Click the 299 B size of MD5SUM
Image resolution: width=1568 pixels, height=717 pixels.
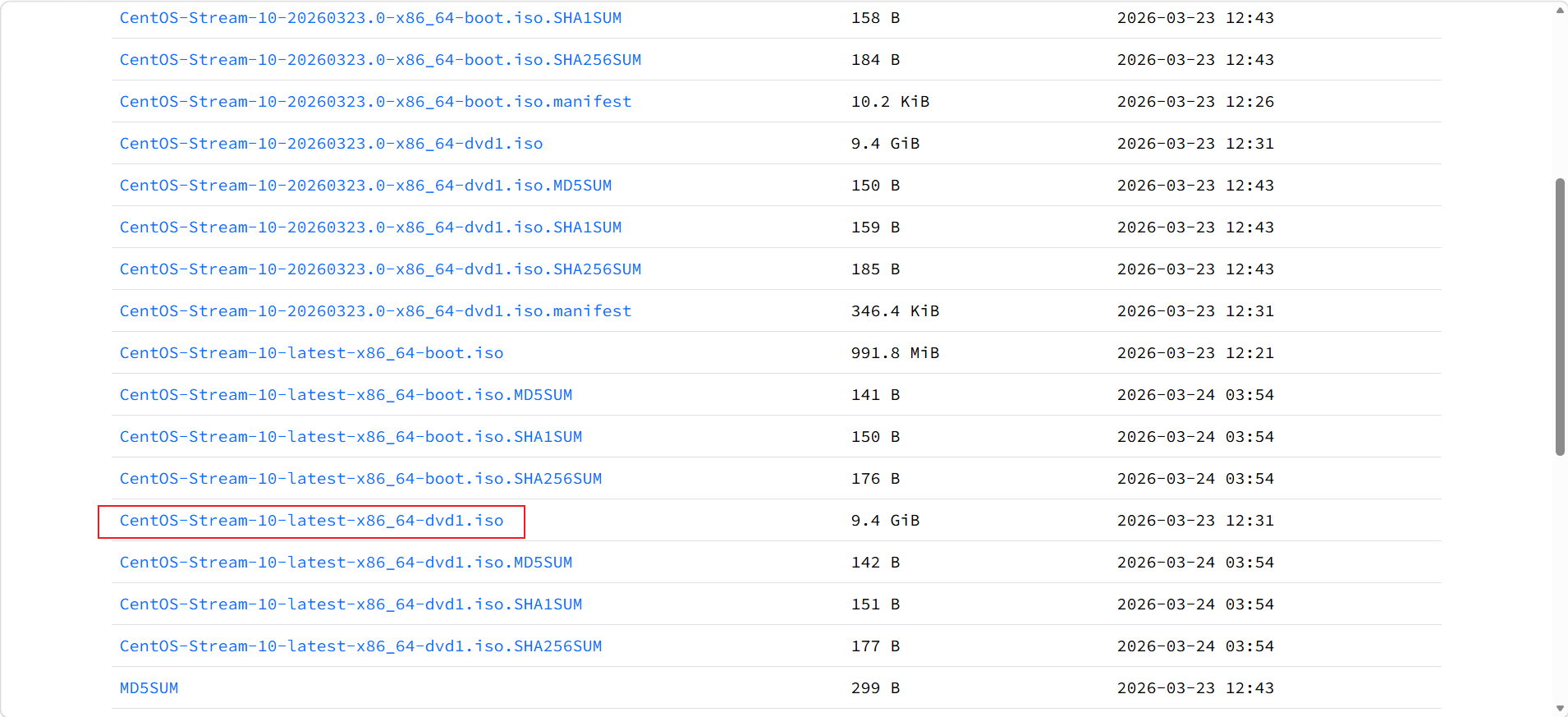[x=875, y=688]
